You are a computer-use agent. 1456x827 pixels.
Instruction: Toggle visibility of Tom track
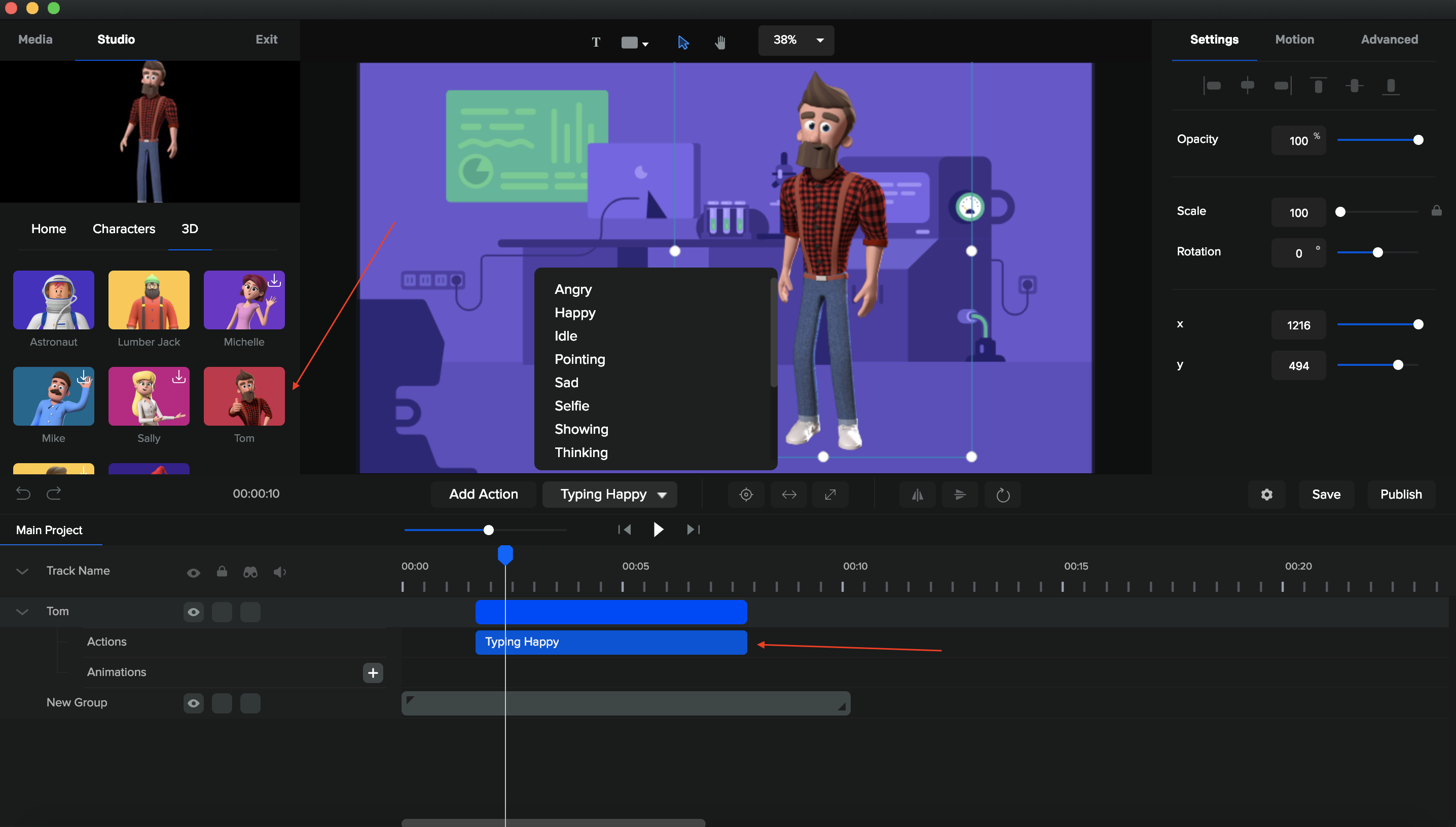pyautogui.click(x=193, y=612)
